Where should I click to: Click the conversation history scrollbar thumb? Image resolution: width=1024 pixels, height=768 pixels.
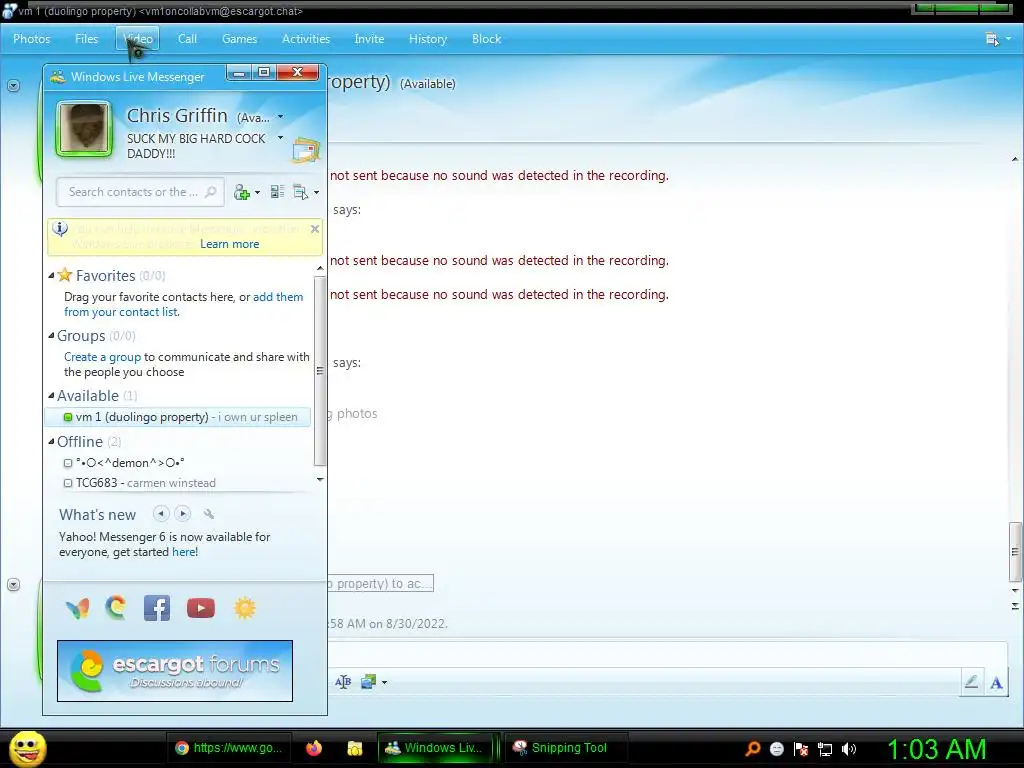point(1014,551)
